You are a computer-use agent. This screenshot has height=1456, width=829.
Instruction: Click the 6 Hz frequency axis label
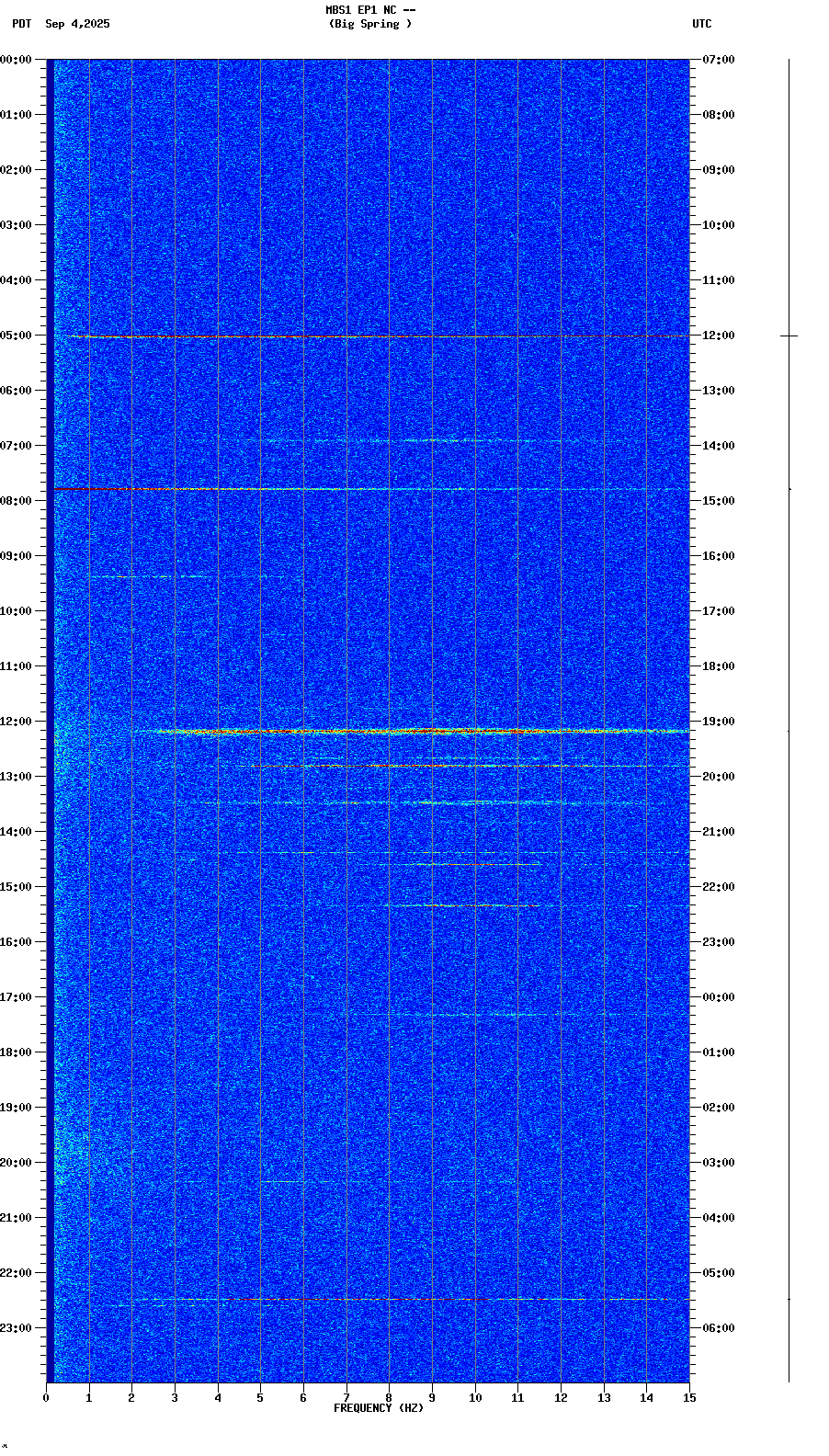point(303,1398)
